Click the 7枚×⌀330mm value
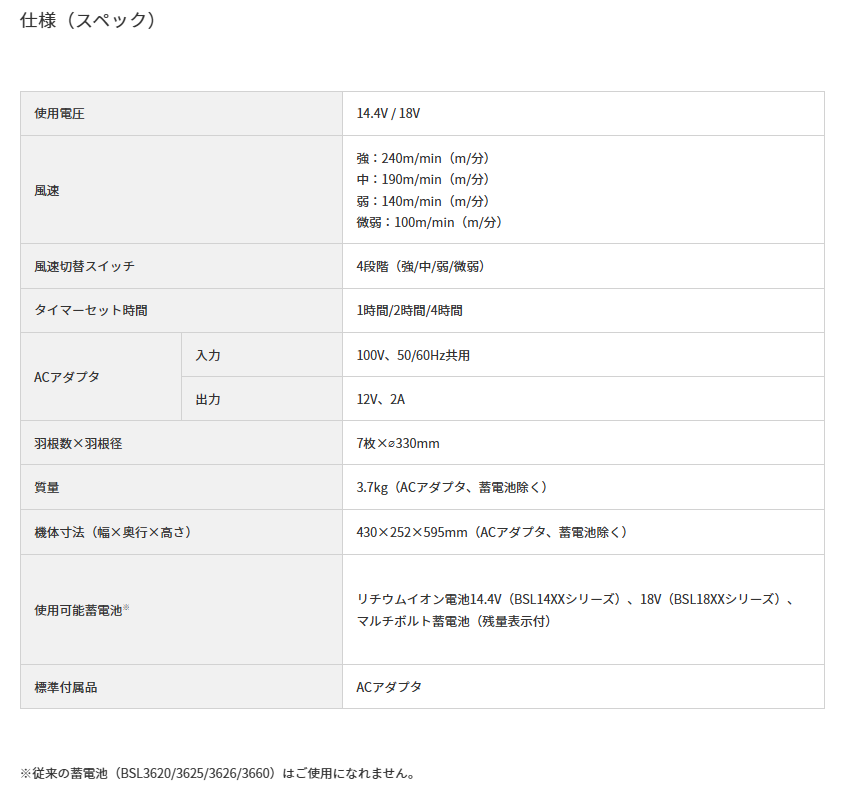 [x=398, y=443]
